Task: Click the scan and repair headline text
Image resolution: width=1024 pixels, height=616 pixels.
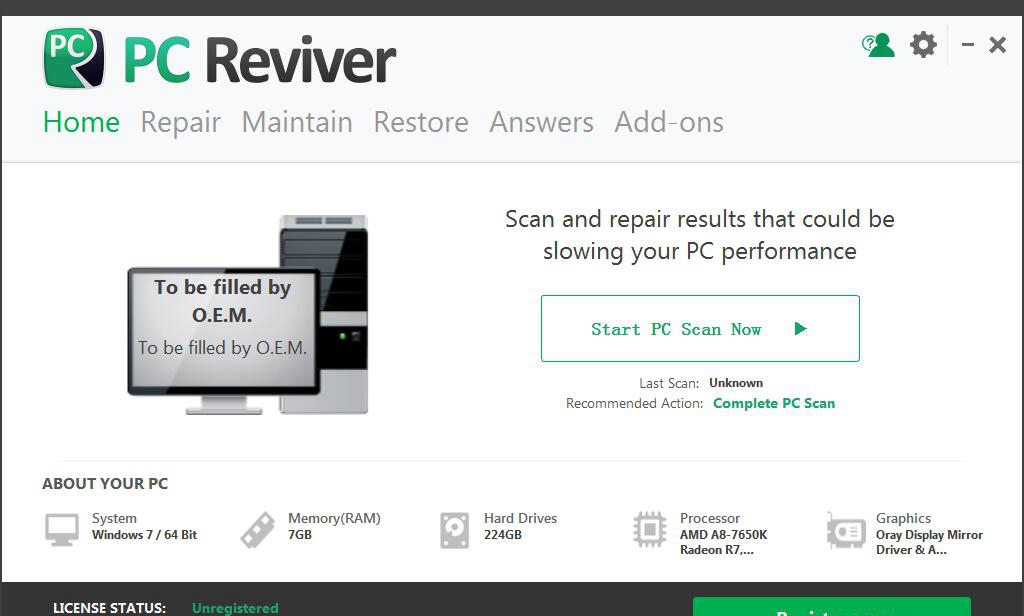Action: point(700,235)
